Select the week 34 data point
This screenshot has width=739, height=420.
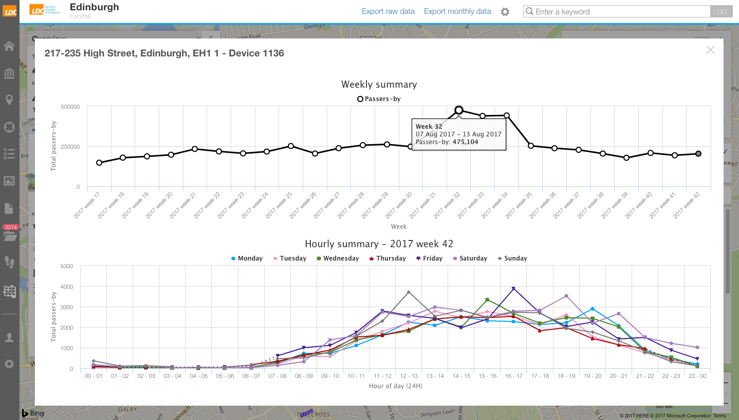click(x=507, y=115)
